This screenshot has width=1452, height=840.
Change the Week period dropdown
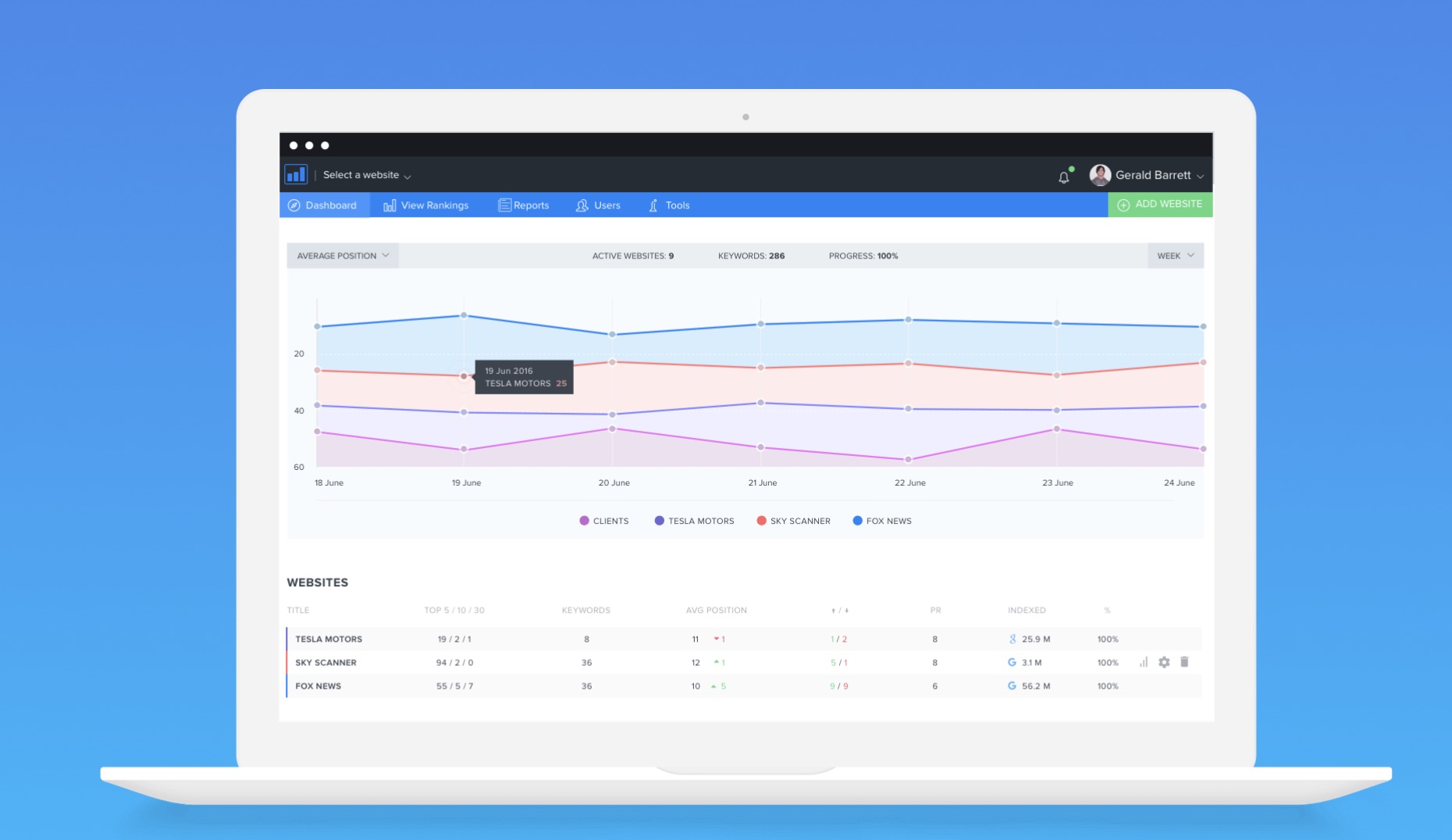click(1175, 256)
